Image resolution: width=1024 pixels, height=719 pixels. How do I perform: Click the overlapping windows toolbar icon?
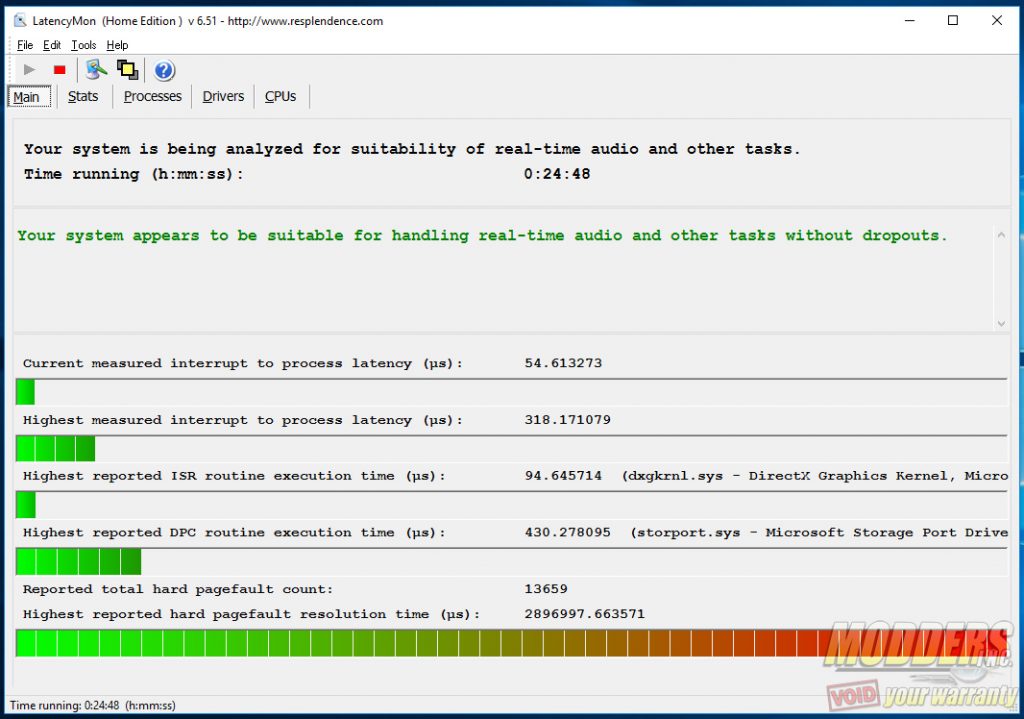pyautogui.click(x=127, y=70)
